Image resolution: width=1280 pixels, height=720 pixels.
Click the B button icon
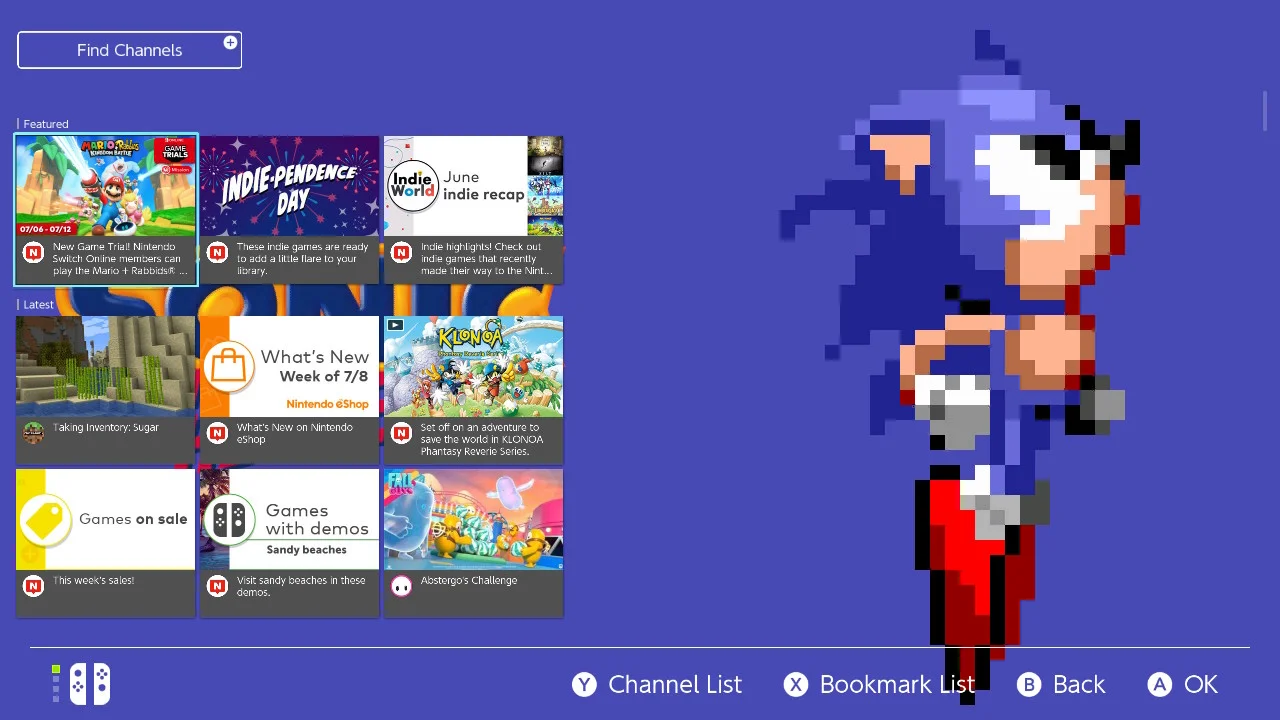pos(1029,684)
